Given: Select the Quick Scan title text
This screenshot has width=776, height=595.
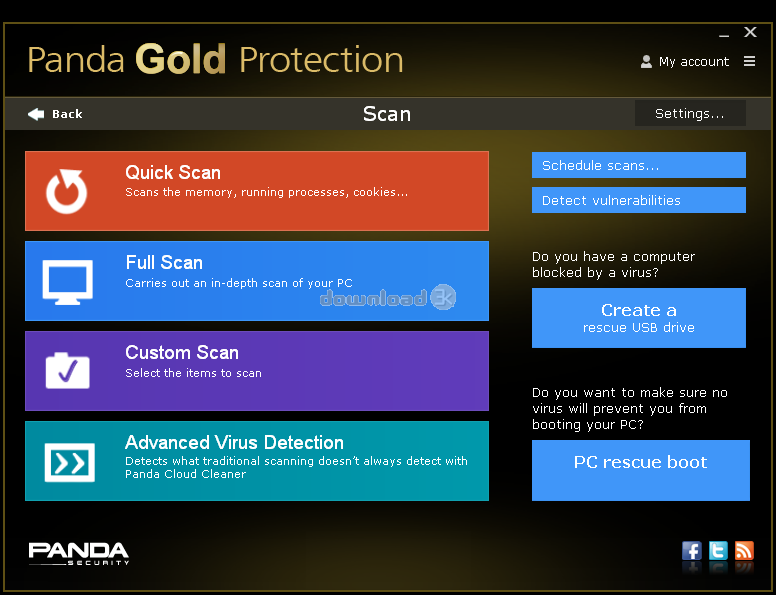Looking at the screenshot, I should point(173,172).
